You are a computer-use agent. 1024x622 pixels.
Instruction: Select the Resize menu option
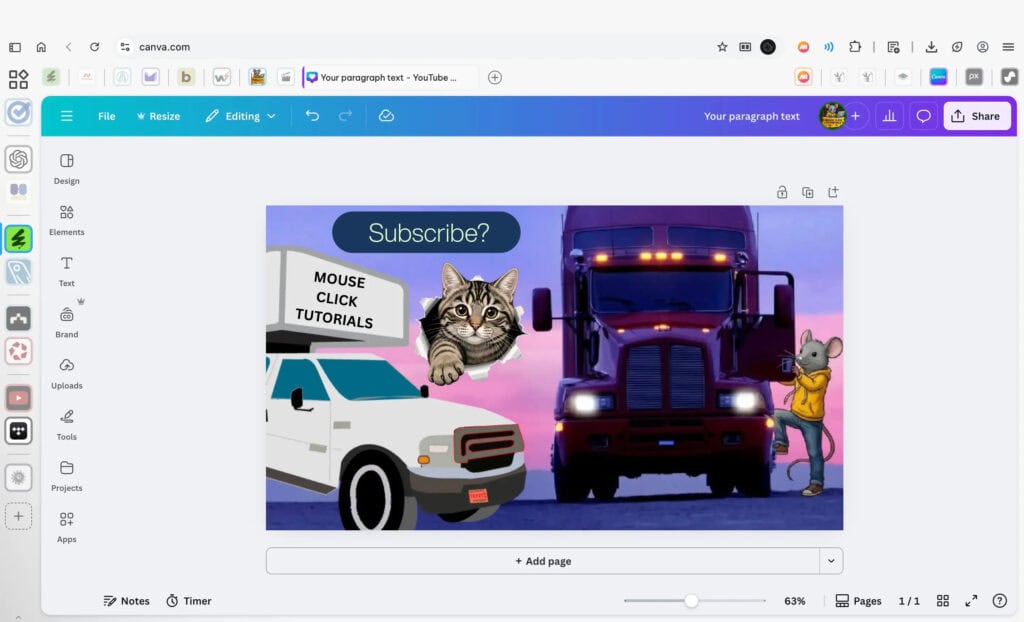point(158,116)
